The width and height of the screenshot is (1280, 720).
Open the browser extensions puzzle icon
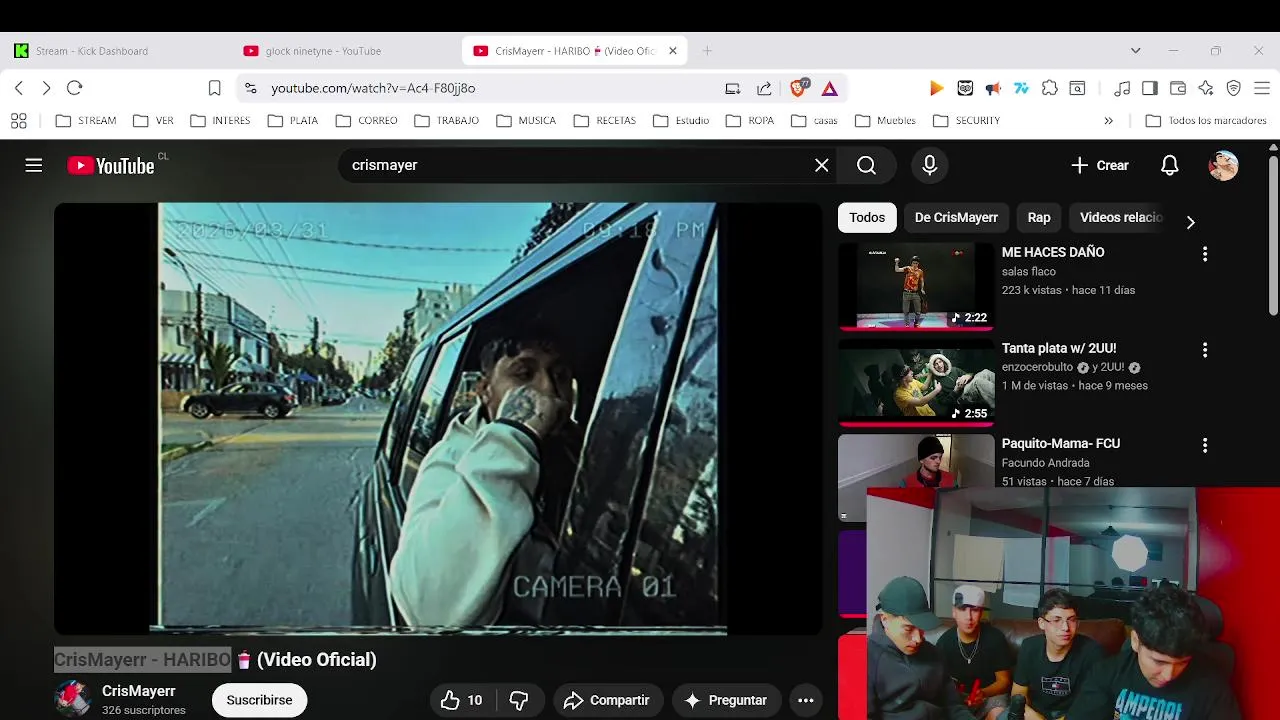click(x=1049, y=88)
